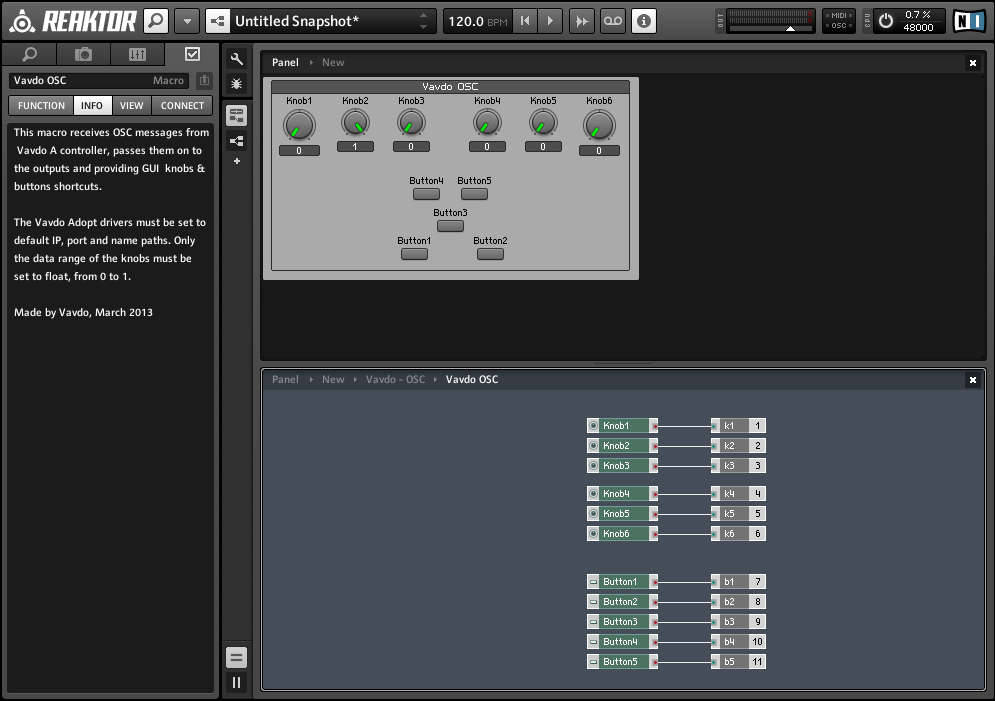This screenshot has height=701, width=995.
Task: Adjust the Knob3 dial
Action: coord(411,122)
